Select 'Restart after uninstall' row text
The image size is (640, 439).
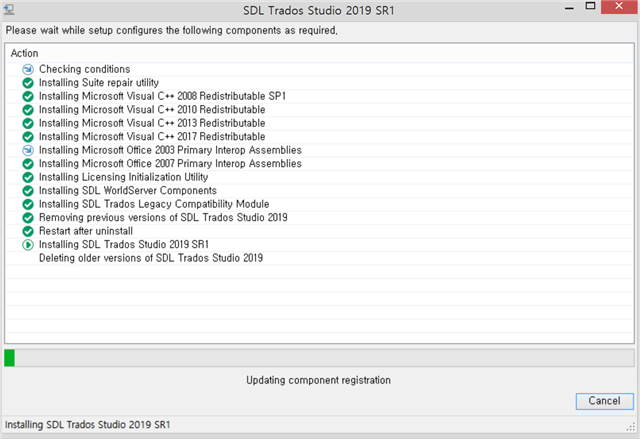(x=86, y=231)
